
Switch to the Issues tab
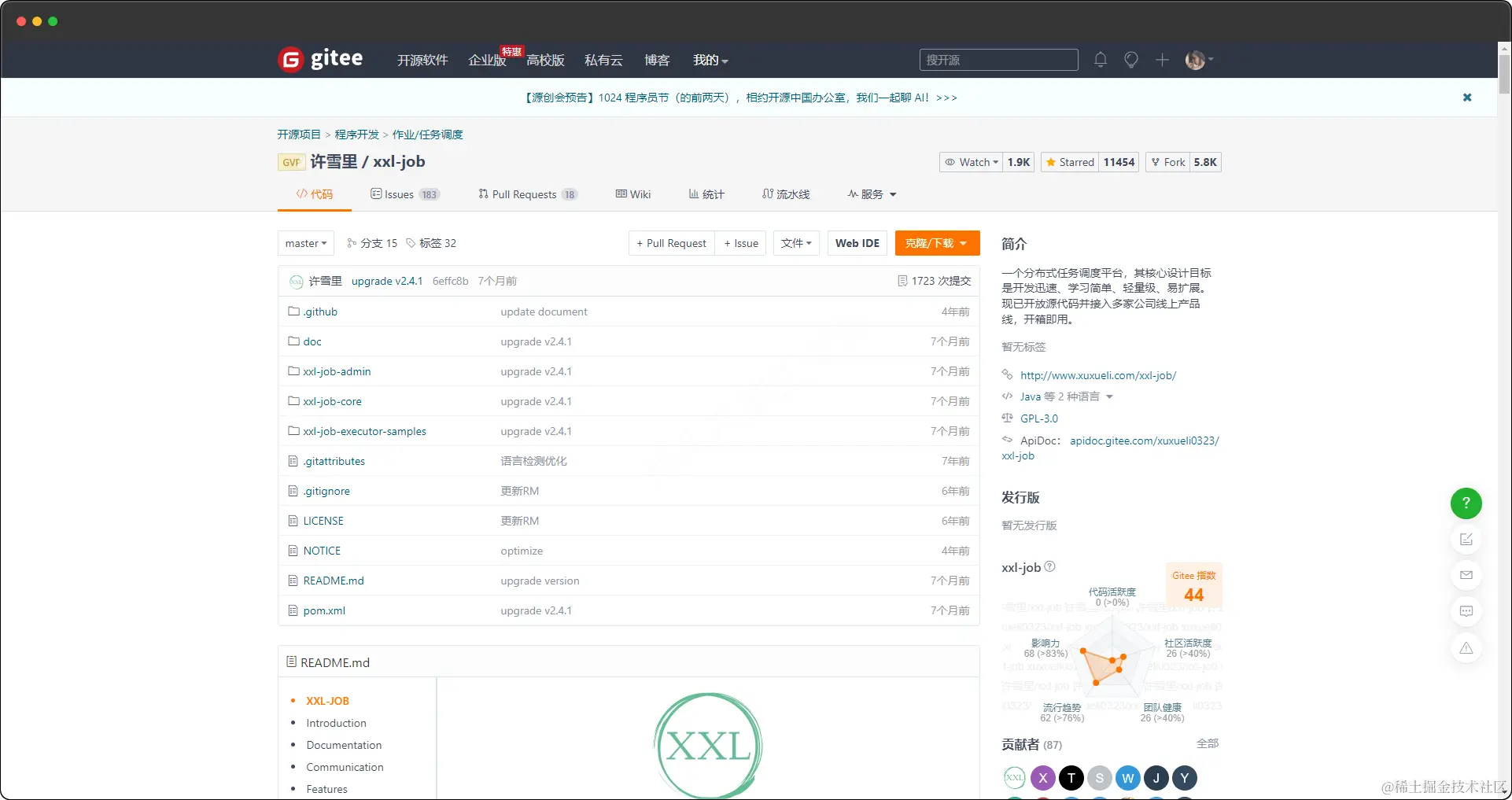[x=405, y=194]
